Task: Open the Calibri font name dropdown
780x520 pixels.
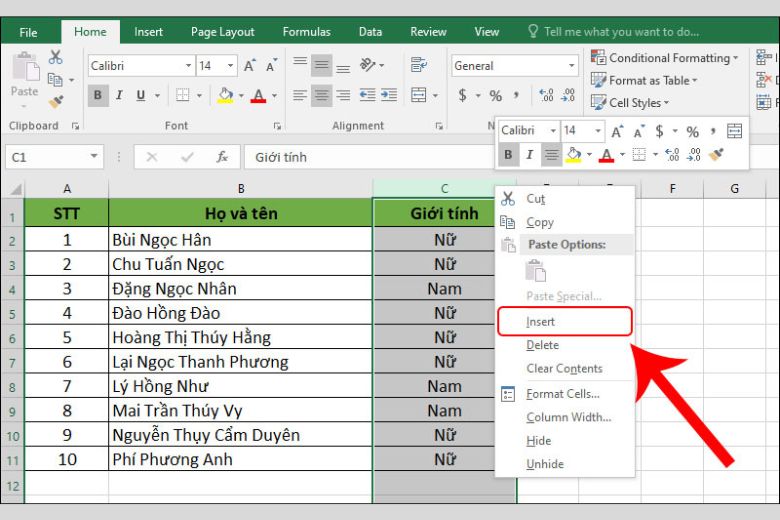Action: coord(189,65)
